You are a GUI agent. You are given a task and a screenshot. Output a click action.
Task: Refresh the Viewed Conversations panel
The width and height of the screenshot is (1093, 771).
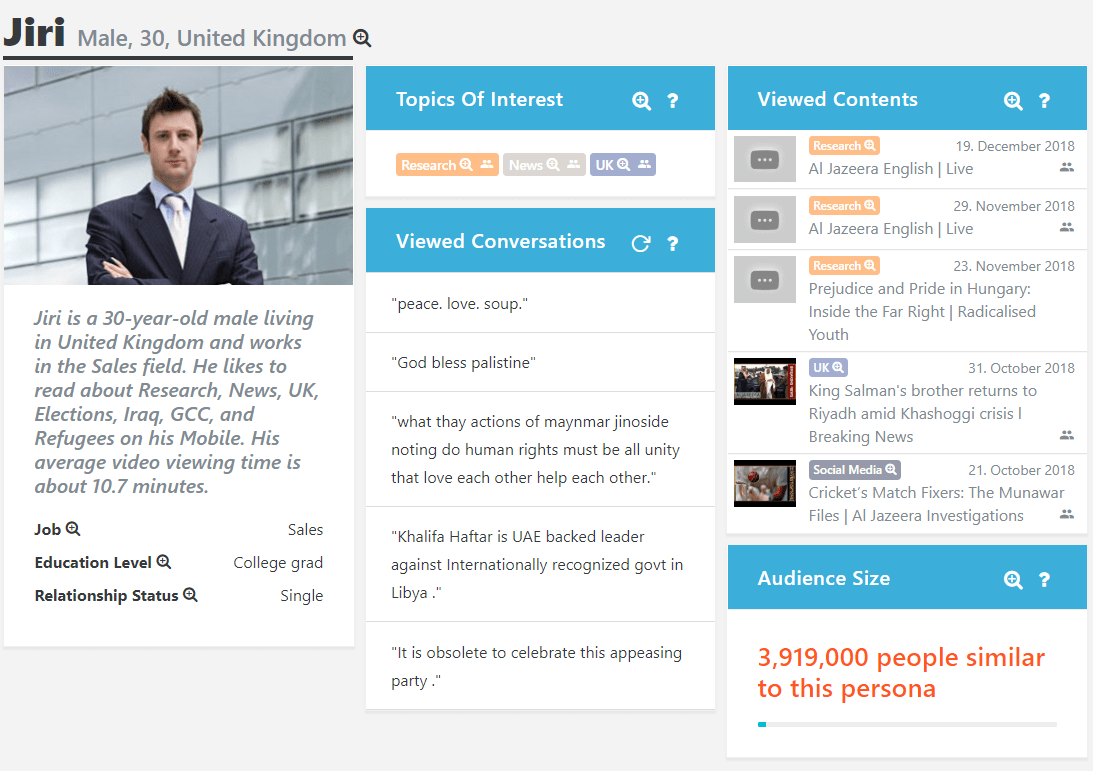pos(641,243)
